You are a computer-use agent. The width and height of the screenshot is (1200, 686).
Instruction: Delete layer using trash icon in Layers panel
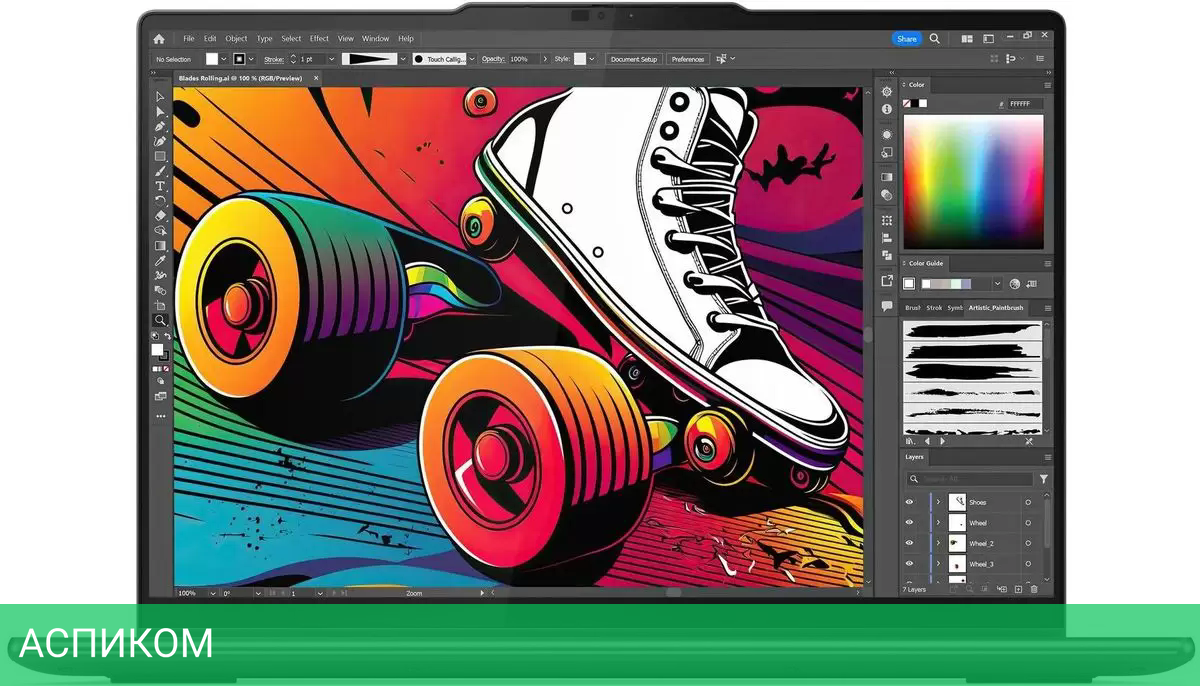click(x=1034, y=590)
